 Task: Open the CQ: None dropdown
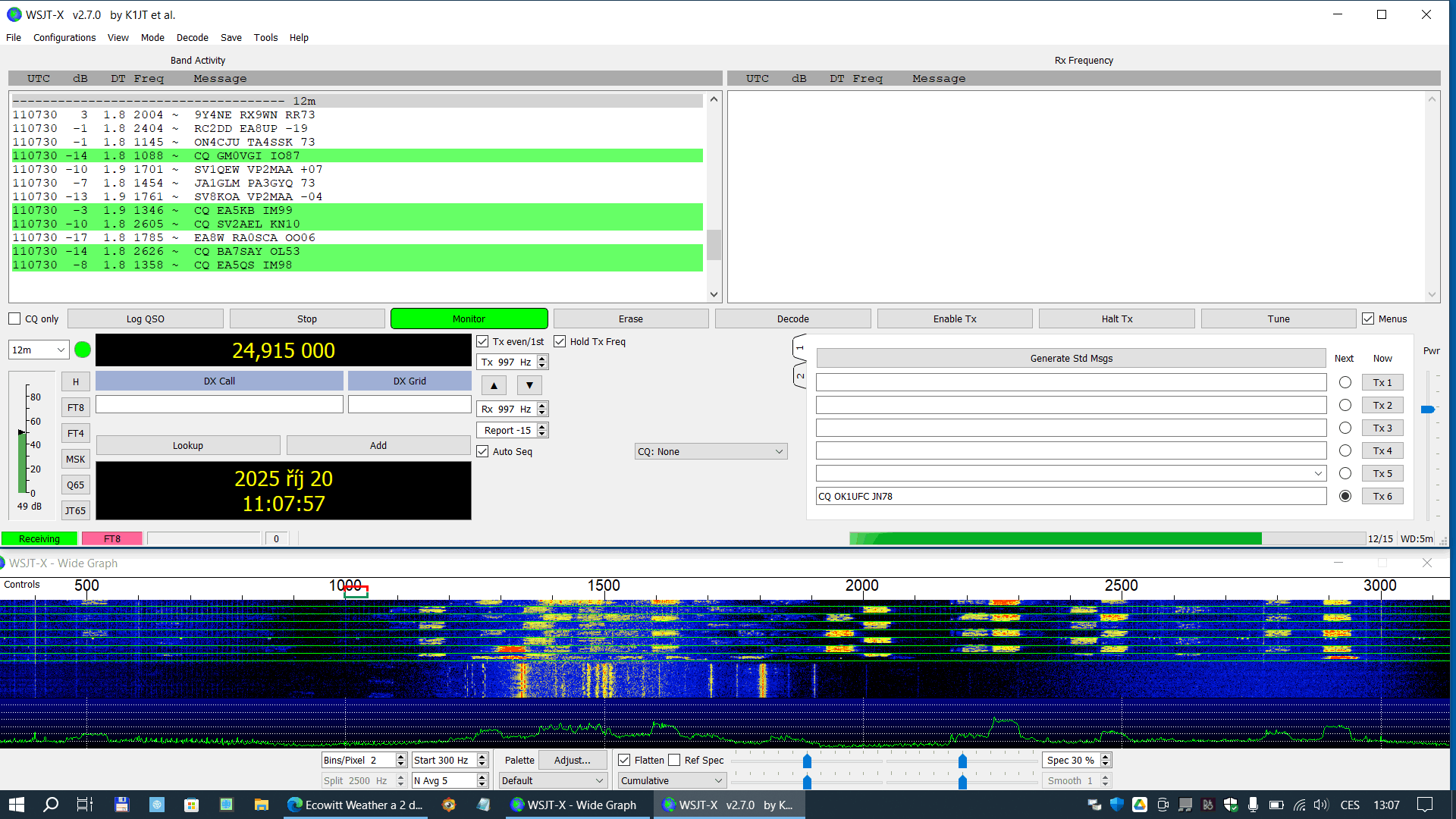point(710,451)
